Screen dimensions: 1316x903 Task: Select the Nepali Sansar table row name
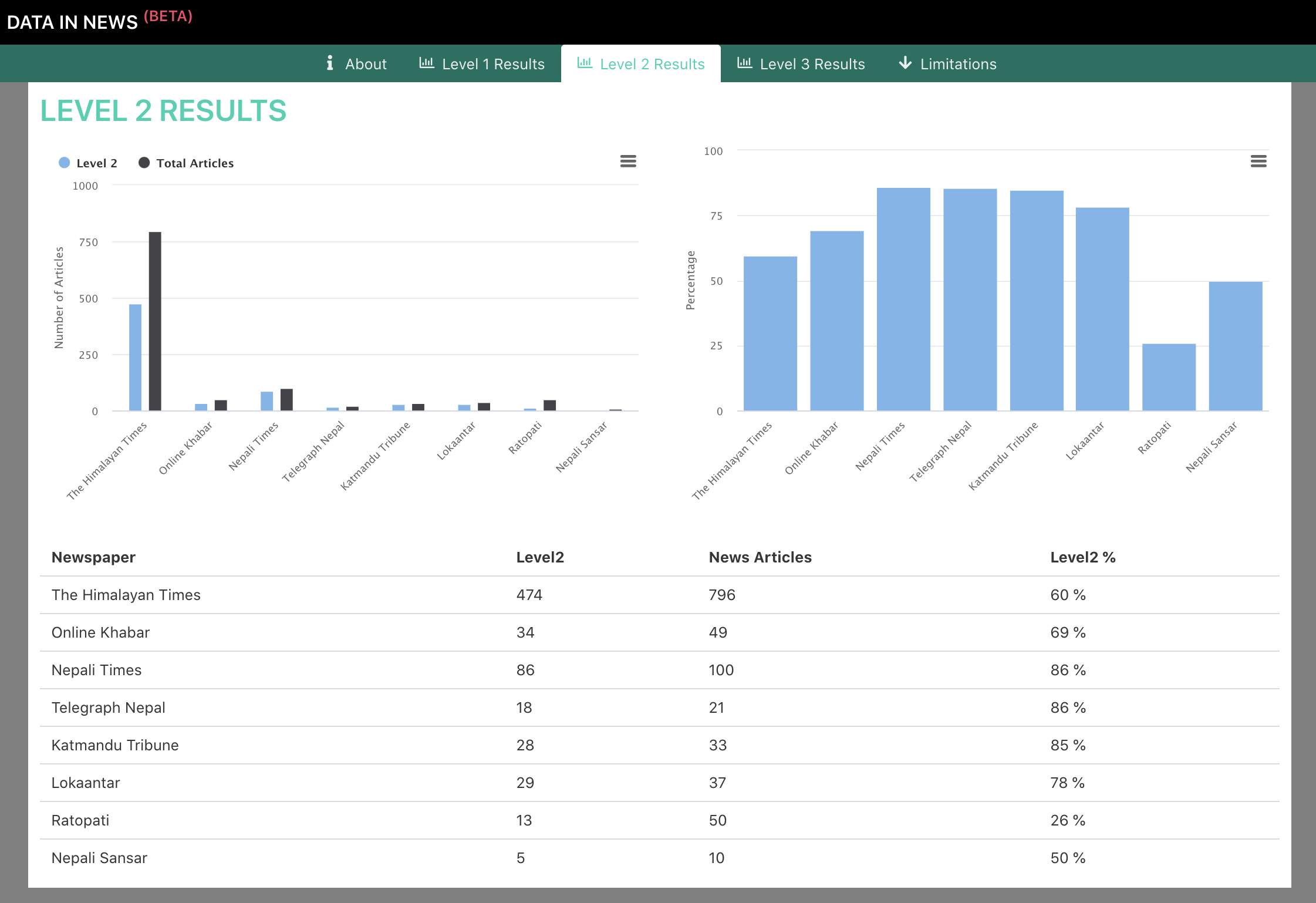pyautogui.click(x=99, y=858)
